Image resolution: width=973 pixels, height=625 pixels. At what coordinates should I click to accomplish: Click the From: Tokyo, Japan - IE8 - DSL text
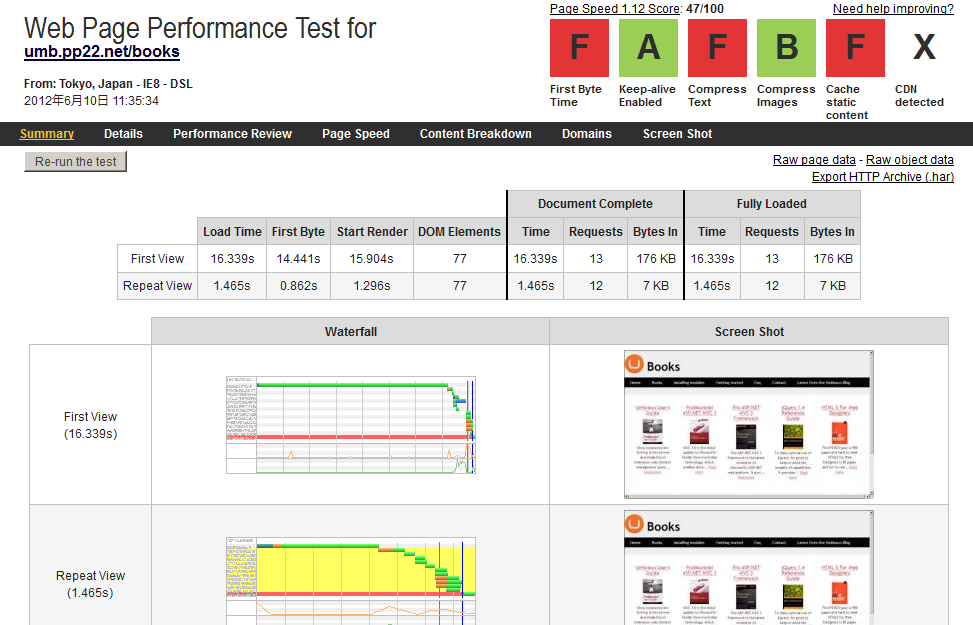pyautogui.click(x=109, y=84)
